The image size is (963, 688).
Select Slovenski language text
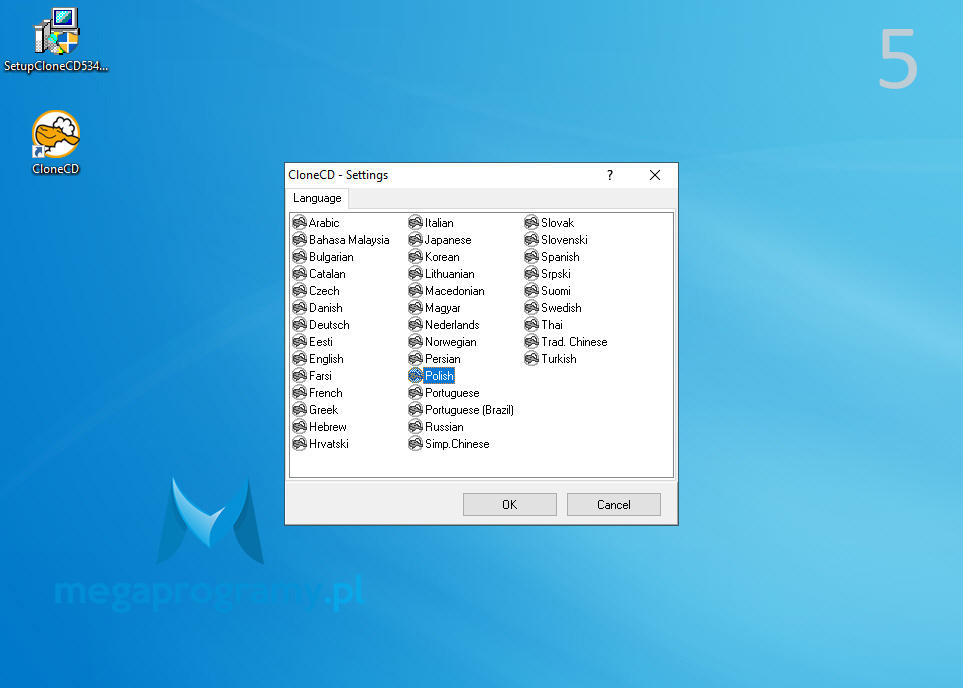pyautogui.click(x=564, y=240)
